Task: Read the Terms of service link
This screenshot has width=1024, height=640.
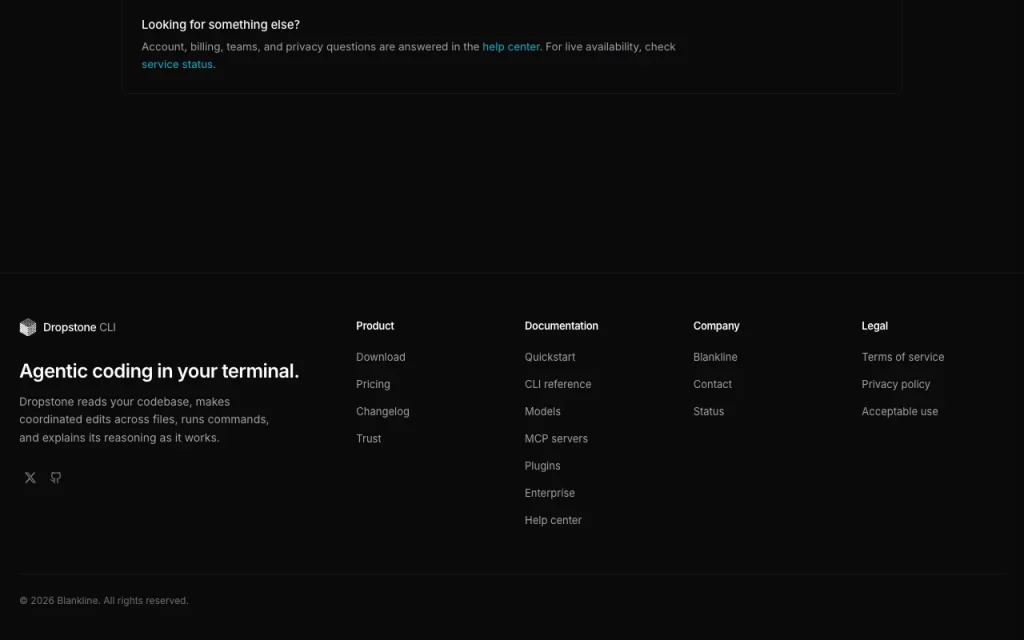Action: 903,357
